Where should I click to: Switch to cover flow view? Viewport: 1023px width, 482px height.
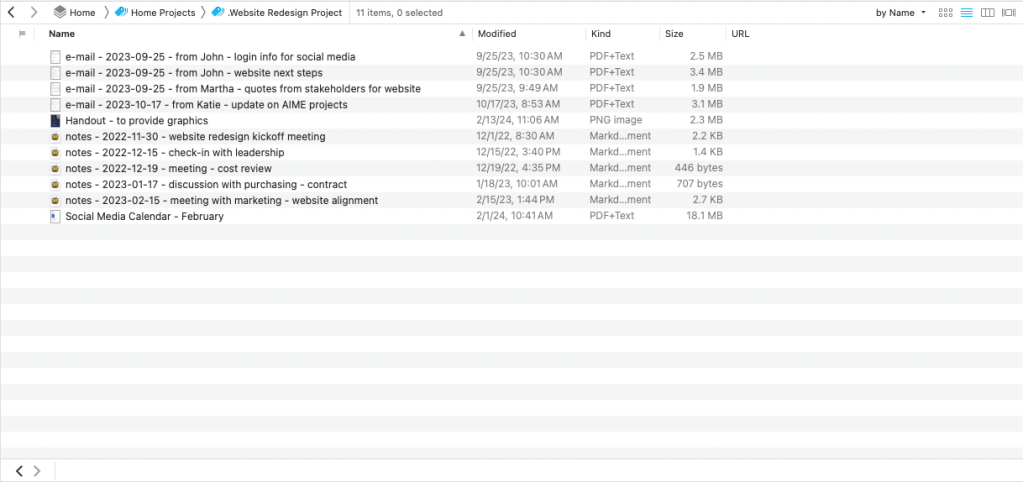click(1008, 13)
